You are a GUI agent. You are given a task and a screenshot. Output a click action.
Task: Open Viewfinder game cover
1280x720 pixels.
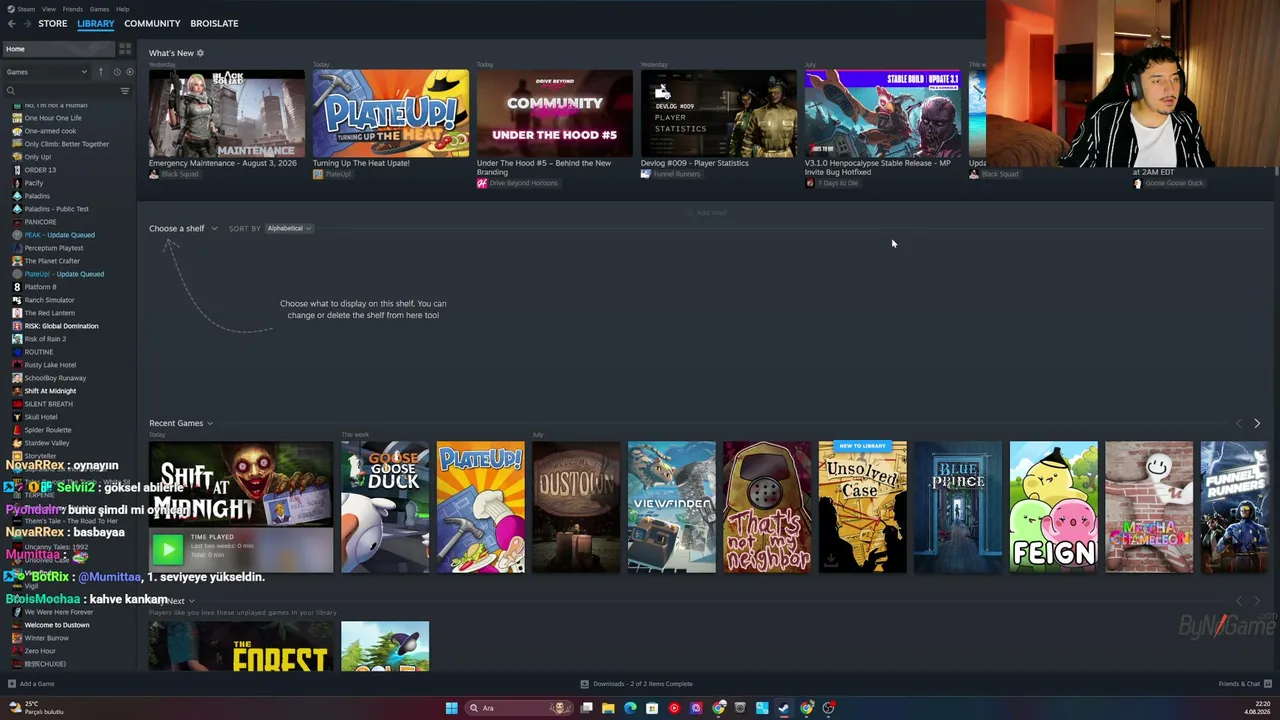coord(672,507)
